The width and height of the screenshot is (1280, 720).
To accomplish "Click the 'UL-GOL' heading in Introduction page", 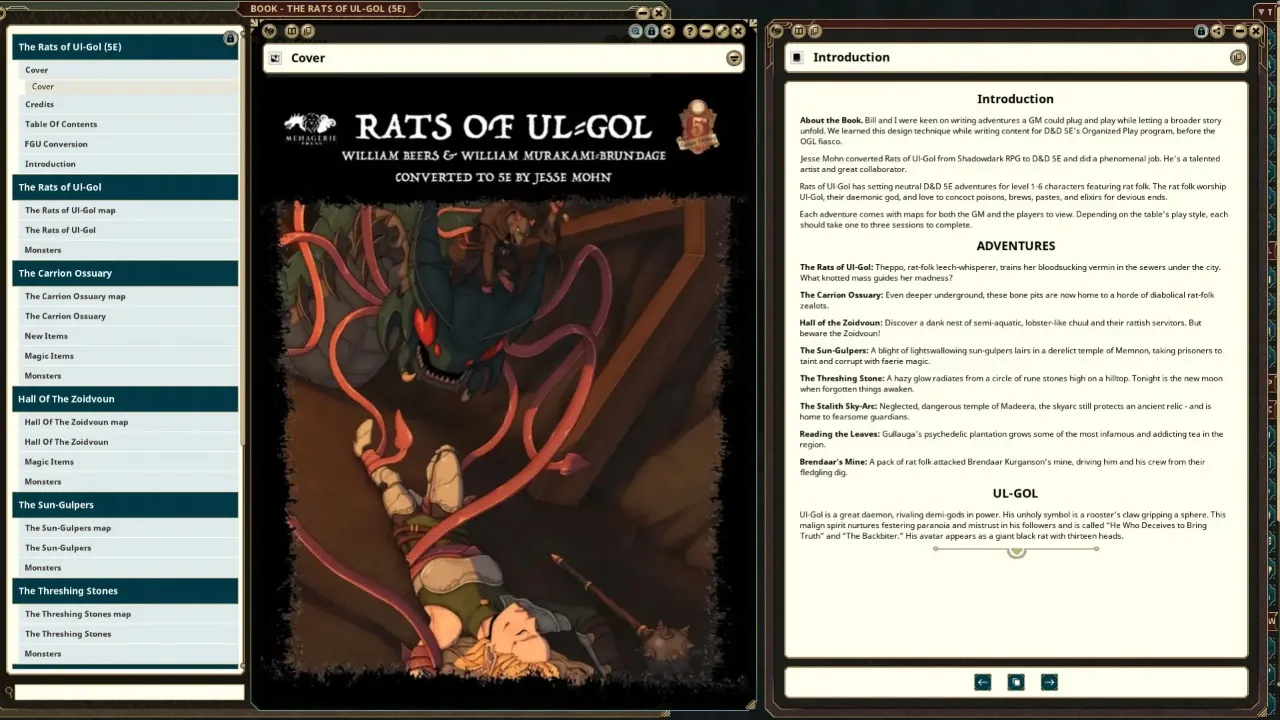I will [1015, 493].
